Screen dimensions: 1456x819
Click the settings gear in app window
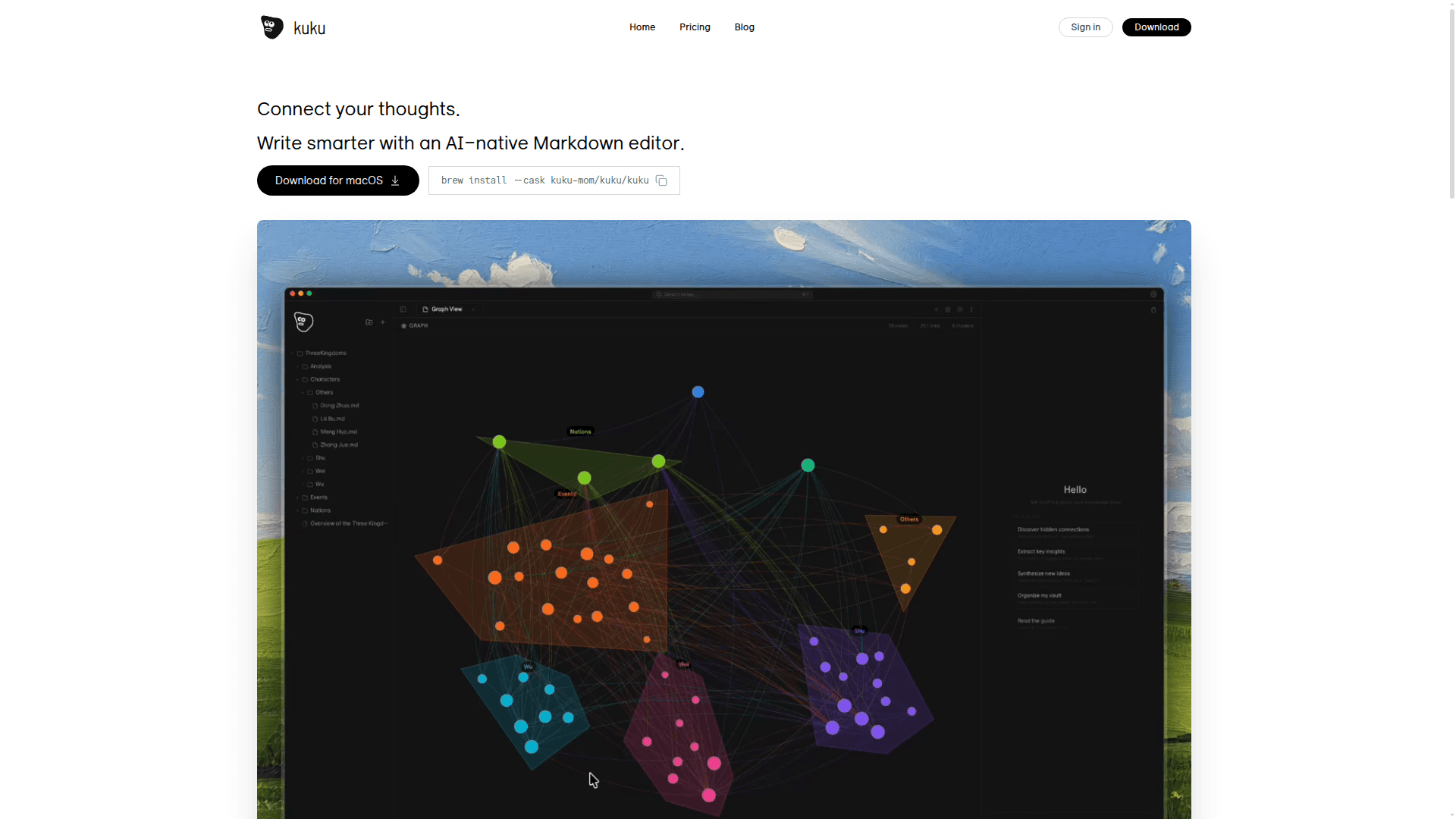coord(1153,294)
